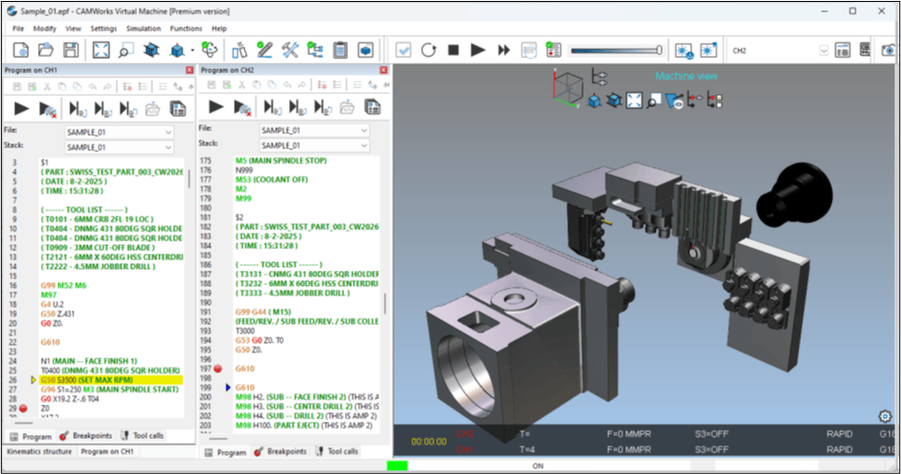Switch to CH2 Breakpoints tab
Image resolution: width=901 pixels, height=474 pixels.
click(280, 452)
